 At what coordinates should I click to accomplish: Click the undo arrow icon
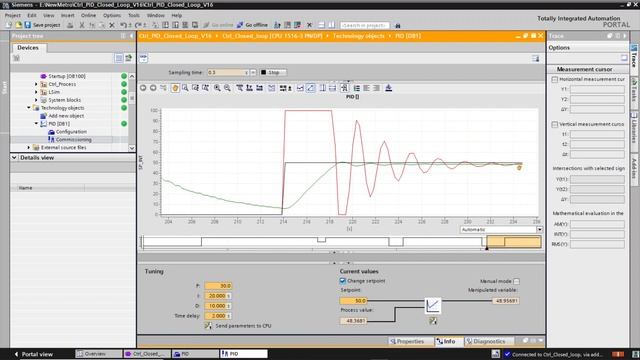pos(123,25)
